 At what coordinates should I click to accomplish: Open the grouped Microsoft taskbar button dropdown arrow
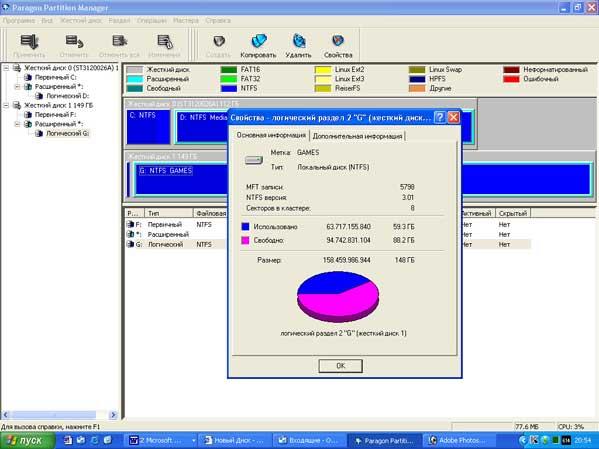click(193, 441)
